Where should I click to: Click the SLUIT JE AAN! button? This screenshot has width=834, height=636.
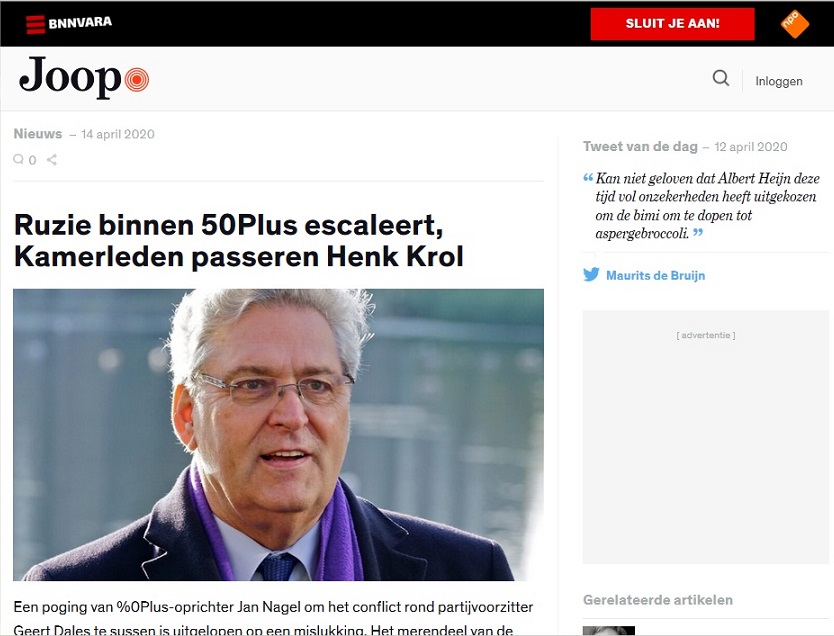(x=672, y=23)
